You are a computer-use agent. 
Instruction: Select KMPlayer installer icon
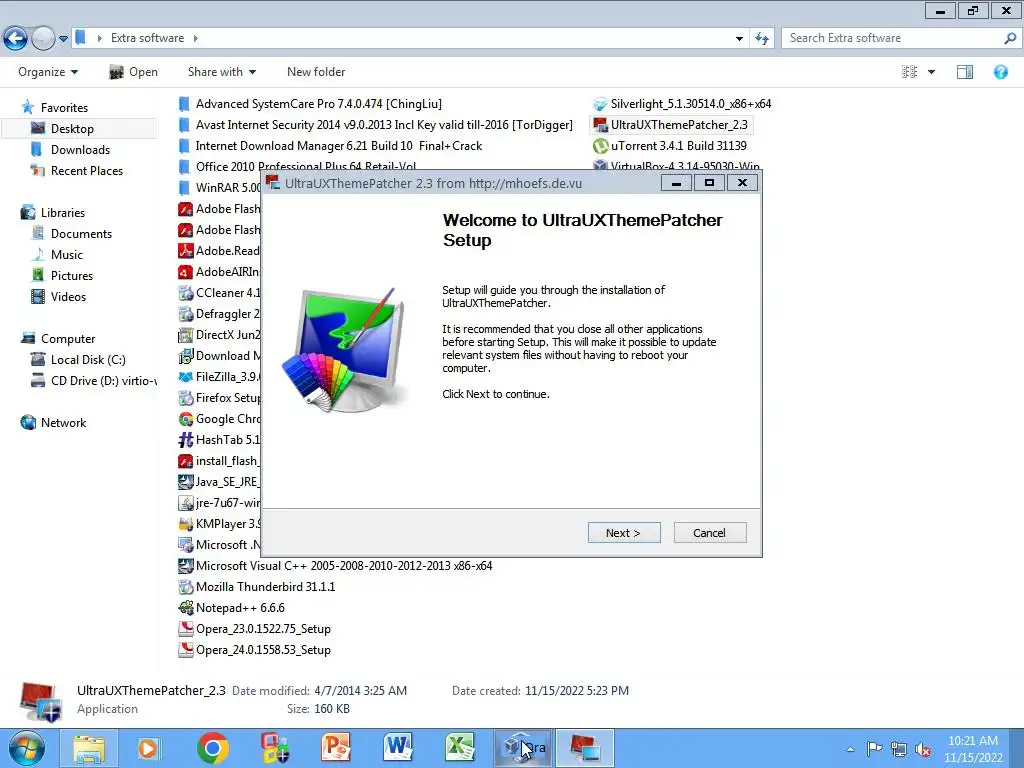coord(185,524)
